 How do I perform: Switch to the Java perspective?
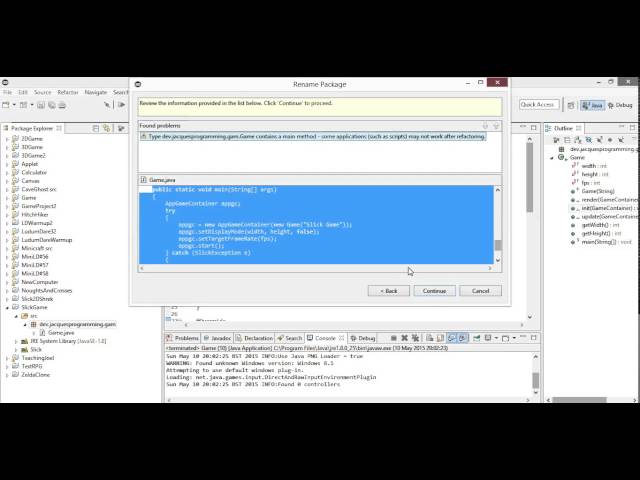click(593, 105)
